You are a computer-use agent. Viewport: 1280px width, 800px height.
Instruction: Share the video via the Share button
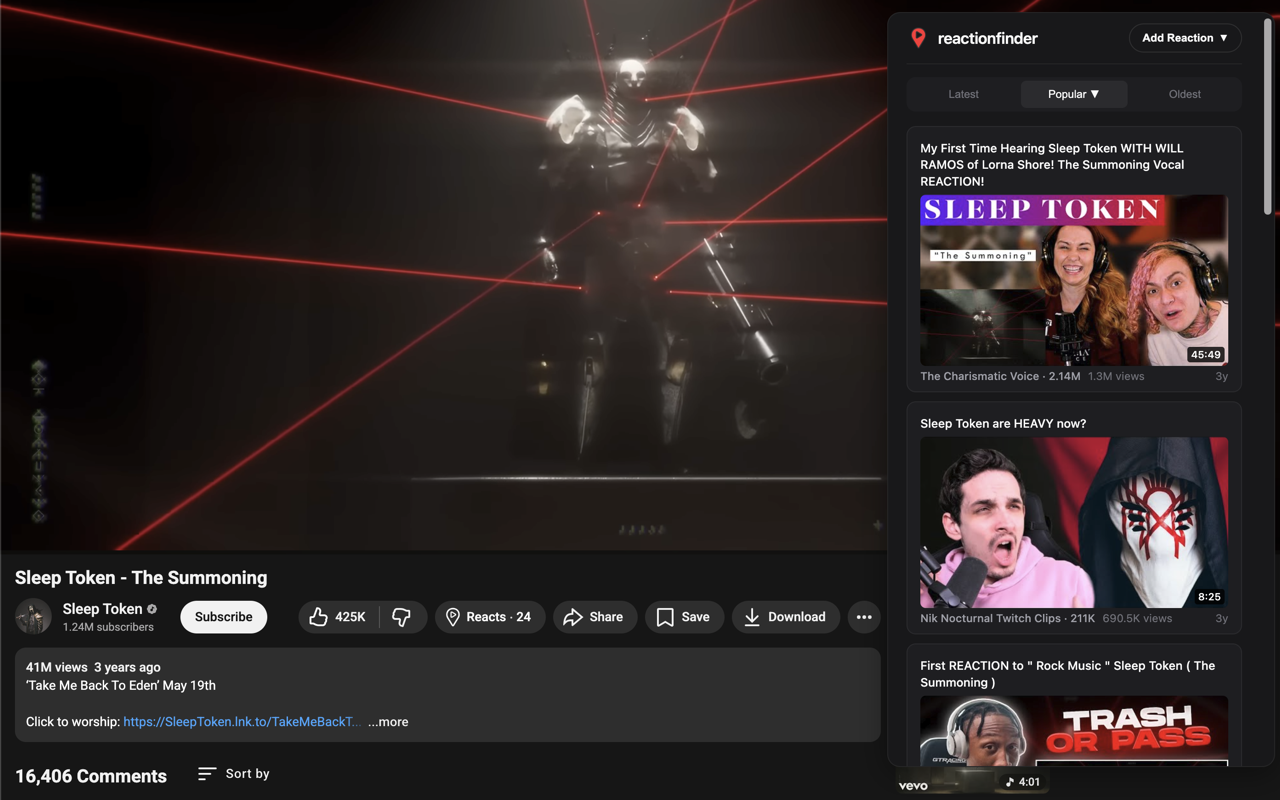pos(594,617)
